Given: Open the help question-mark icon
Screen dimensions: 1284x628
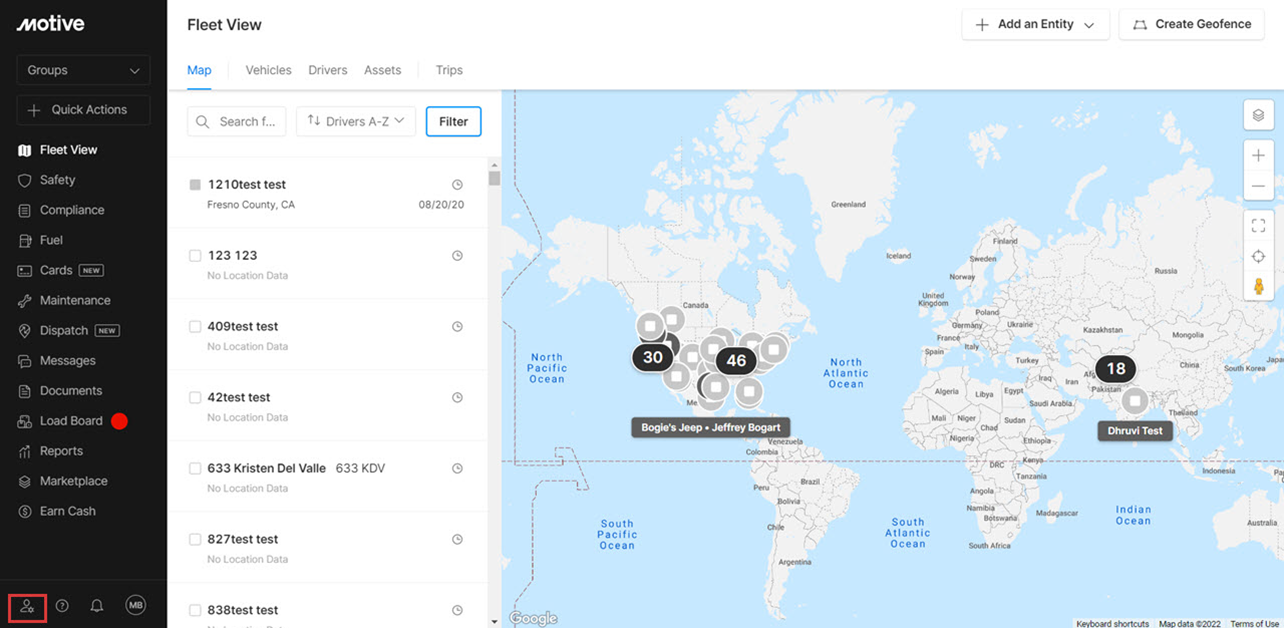Looking at the screenshot, I should (62, 606).
